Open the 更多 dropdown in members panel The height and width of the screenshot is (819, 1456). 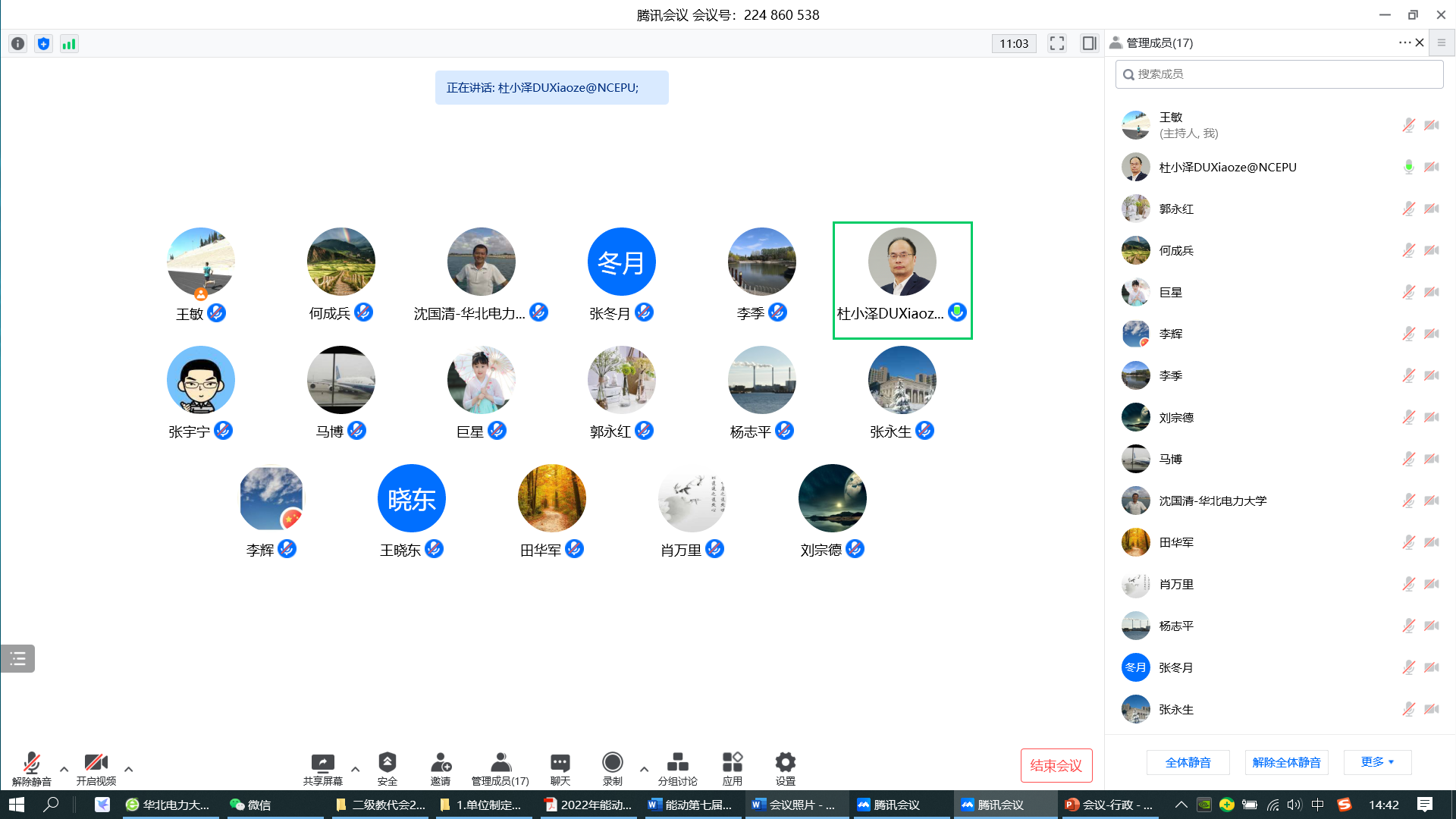1377,762
